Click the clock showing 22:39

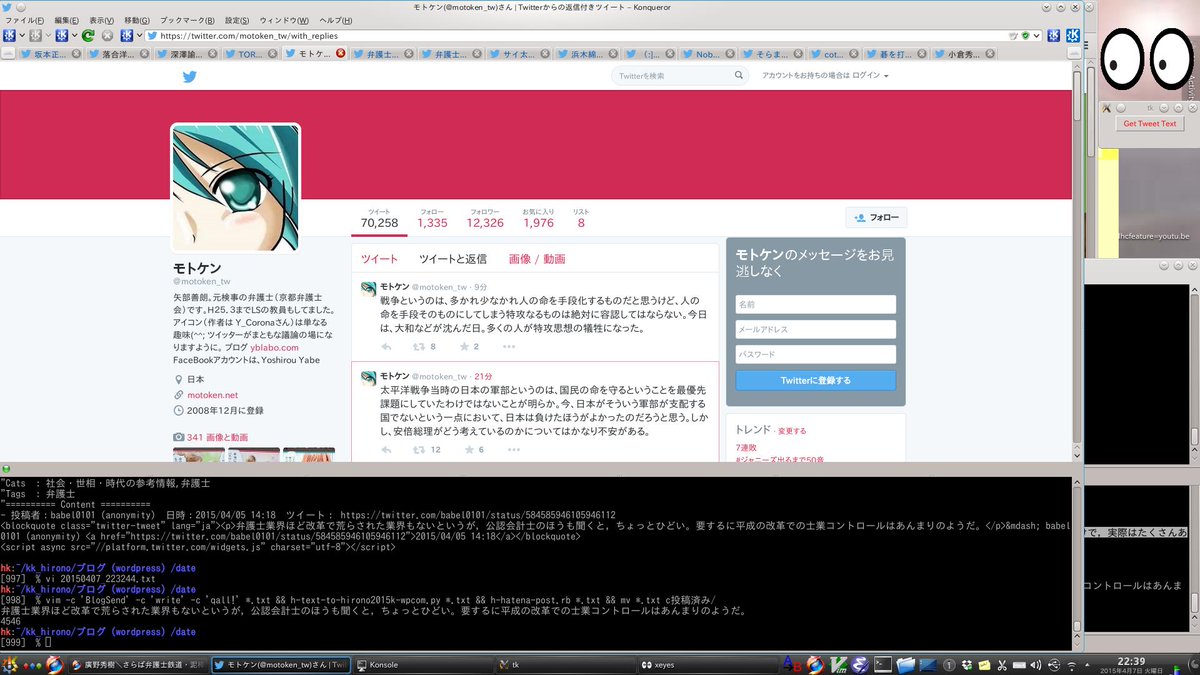(x=1132, y=660)
